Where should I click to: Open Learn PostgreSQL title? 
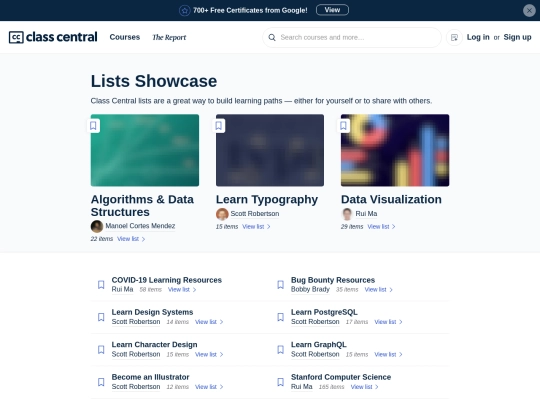pyautogui.click(x=324, y=312)
